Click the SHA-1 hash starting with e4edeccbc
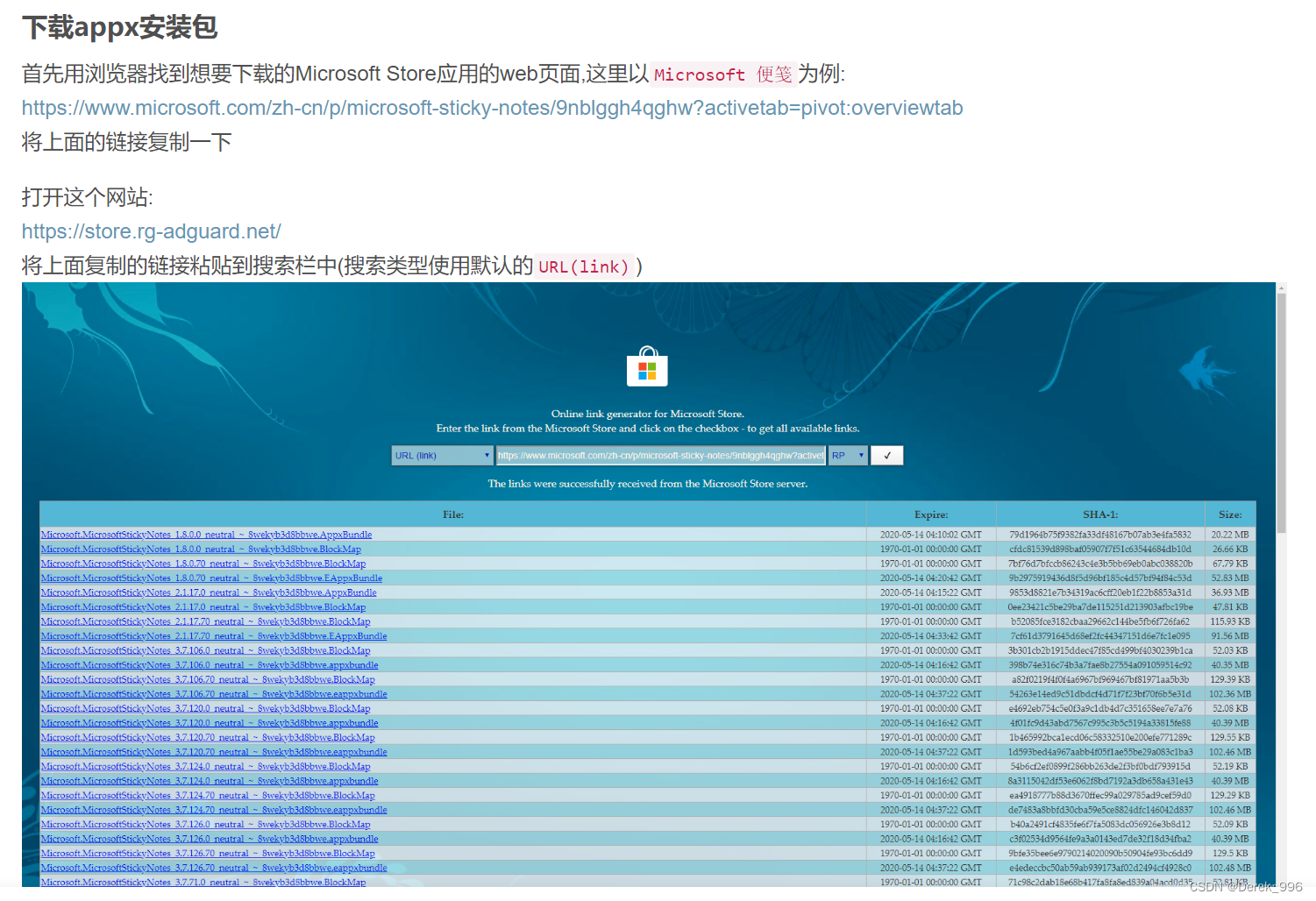1316x901 pixels. pos(1100,868)
